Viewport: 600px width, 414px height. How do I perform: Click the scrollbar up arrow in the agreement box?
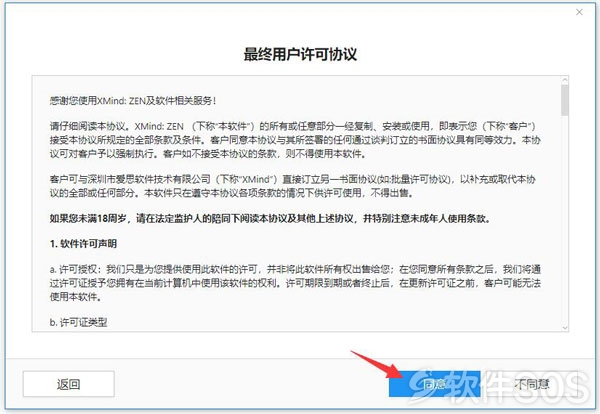pos(564,80)
